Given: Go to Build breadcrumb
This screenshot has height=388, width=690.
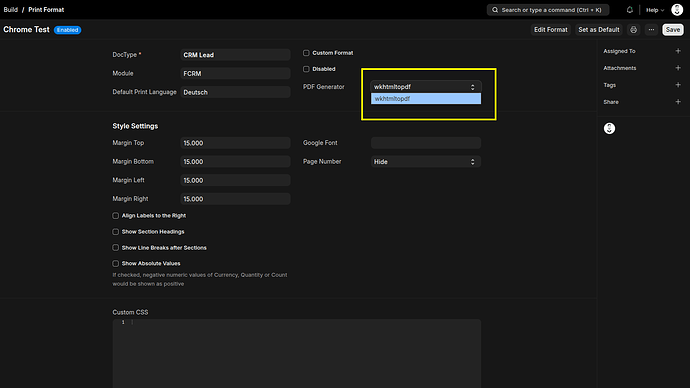Looking at the screenshot, I should click(x=11, y=9).
